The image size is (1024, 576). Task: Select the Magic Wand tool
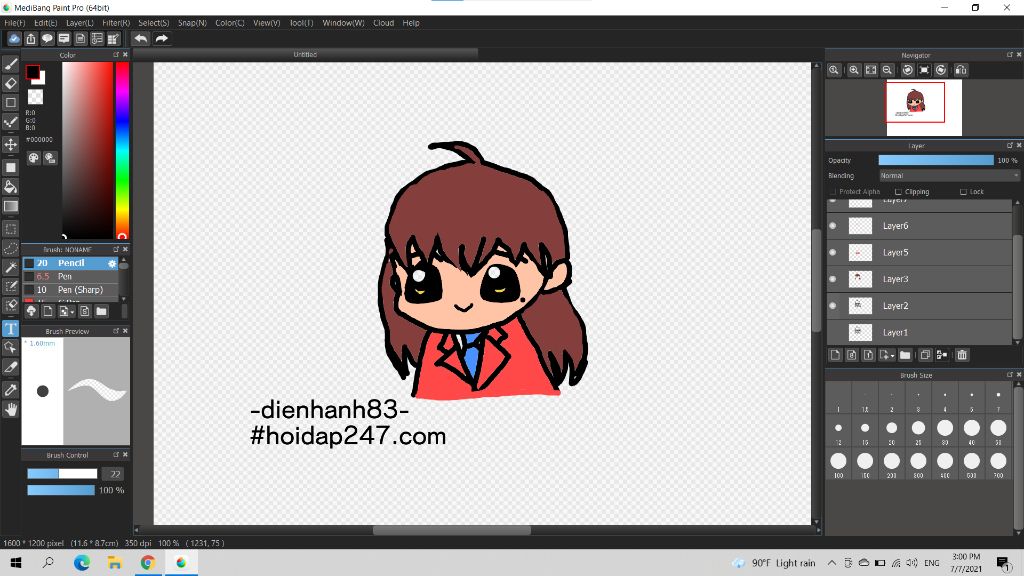(10, 267)
